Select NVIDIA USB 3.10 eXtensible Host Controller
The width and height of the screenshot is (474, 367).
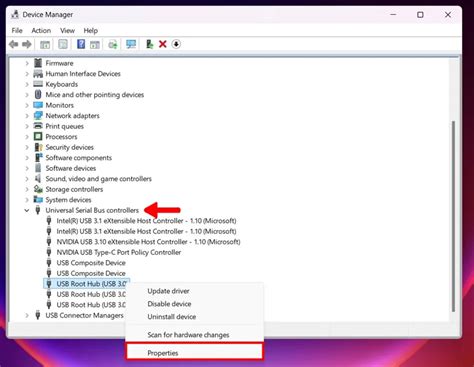(x=148, y=242)
